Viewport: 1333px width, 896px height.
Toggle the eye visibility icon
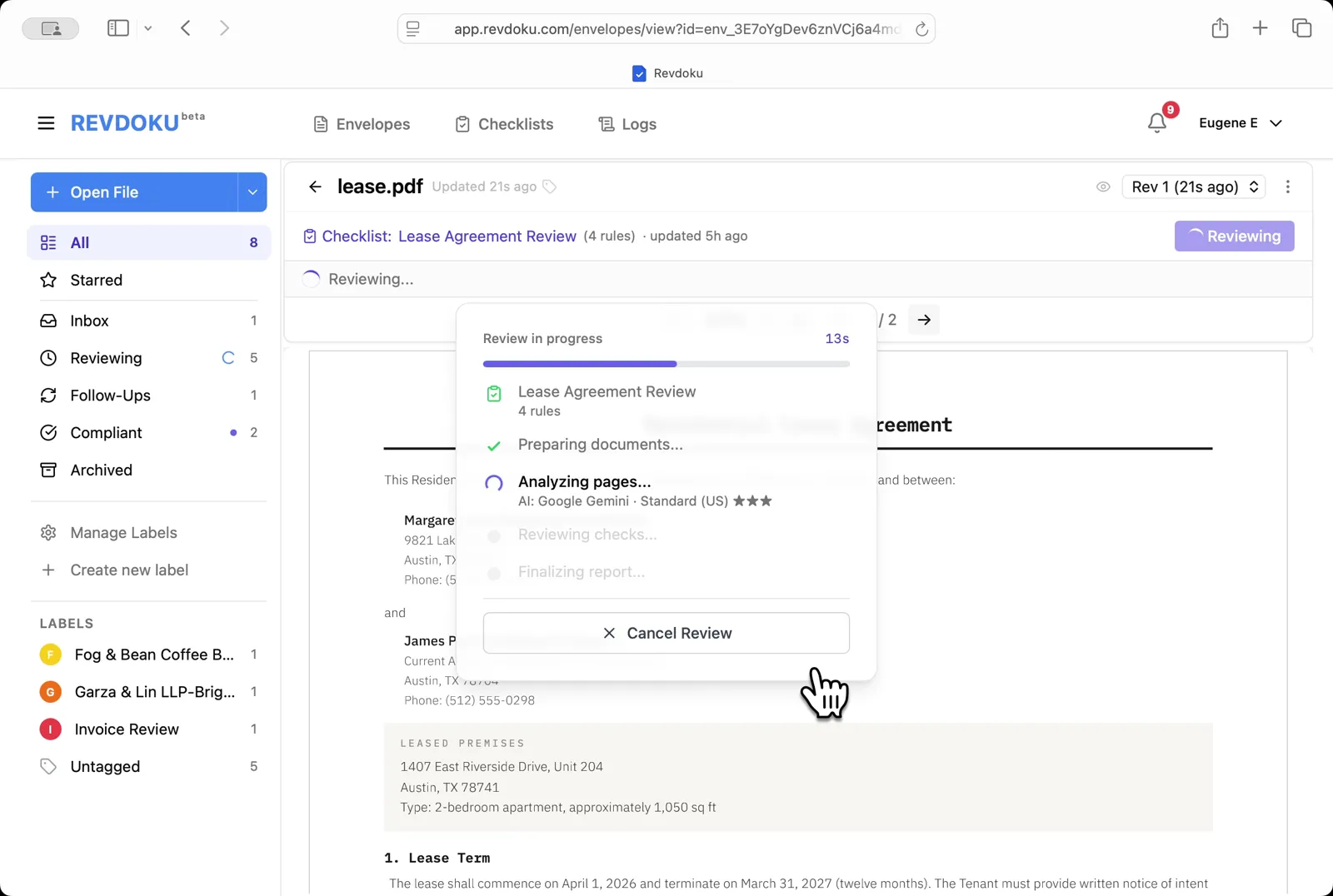[x=1103, y=187]
